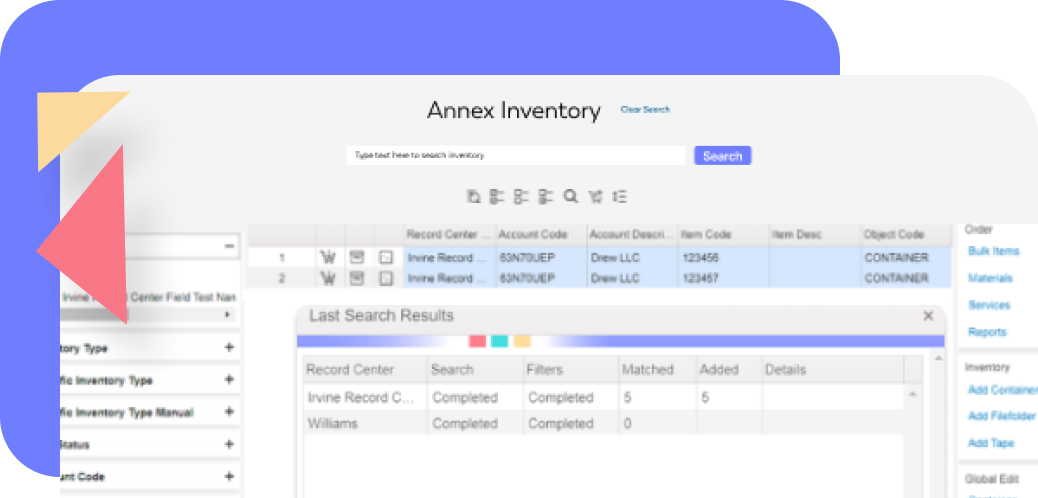Click the cart icon in row 1

point(328,258)
